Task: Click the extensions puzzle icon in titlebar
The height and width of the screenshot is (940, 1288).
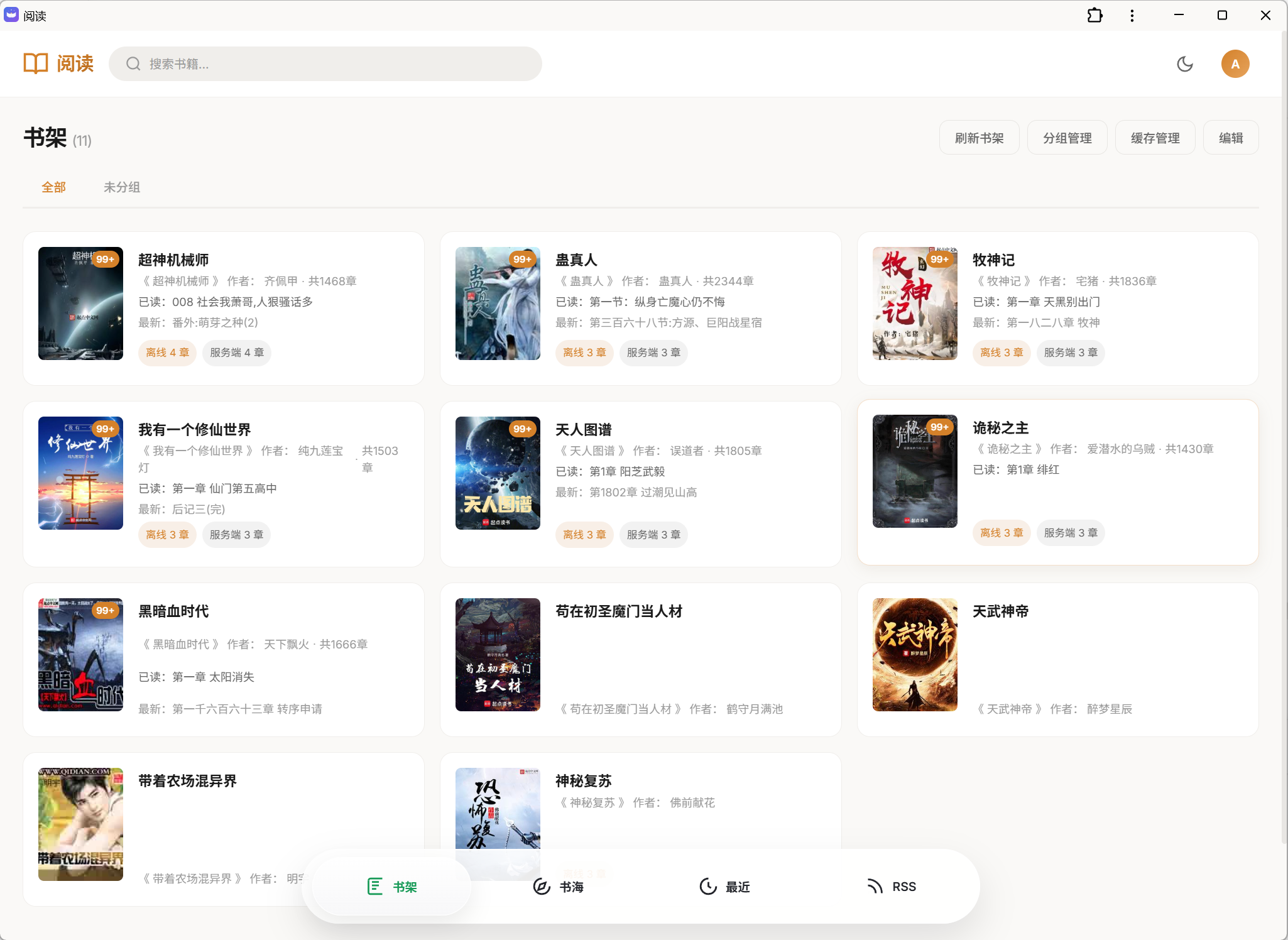Action: 1094,15
